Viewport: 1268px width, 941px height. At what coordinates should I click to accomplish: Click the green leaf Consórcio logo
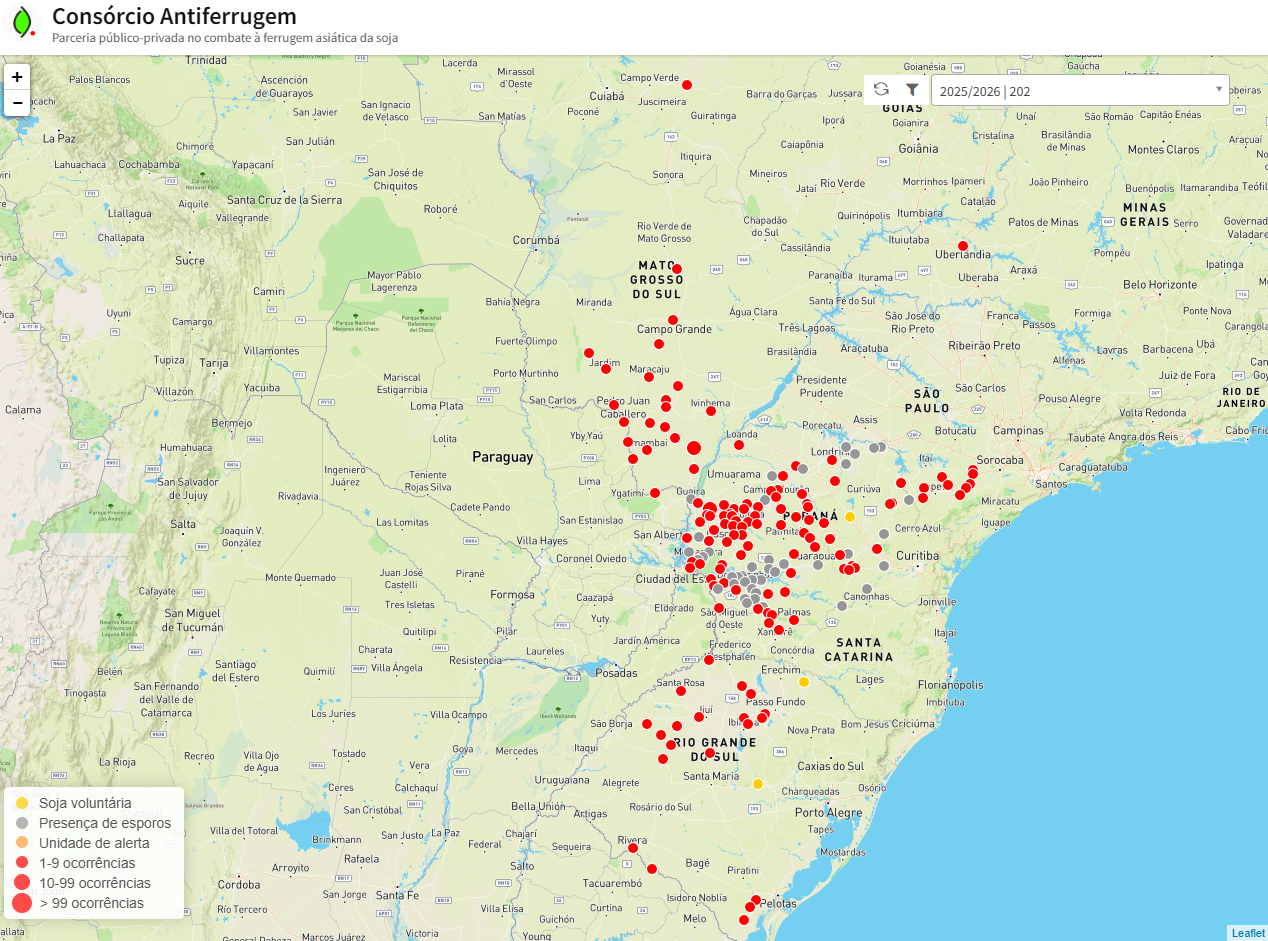click(x=22, y=22)
